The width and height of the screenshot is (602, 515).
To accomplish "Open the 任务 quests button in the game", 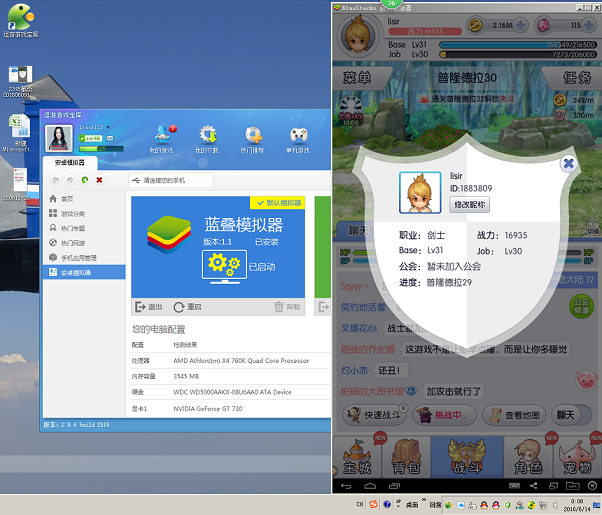I will click(576, 78).
